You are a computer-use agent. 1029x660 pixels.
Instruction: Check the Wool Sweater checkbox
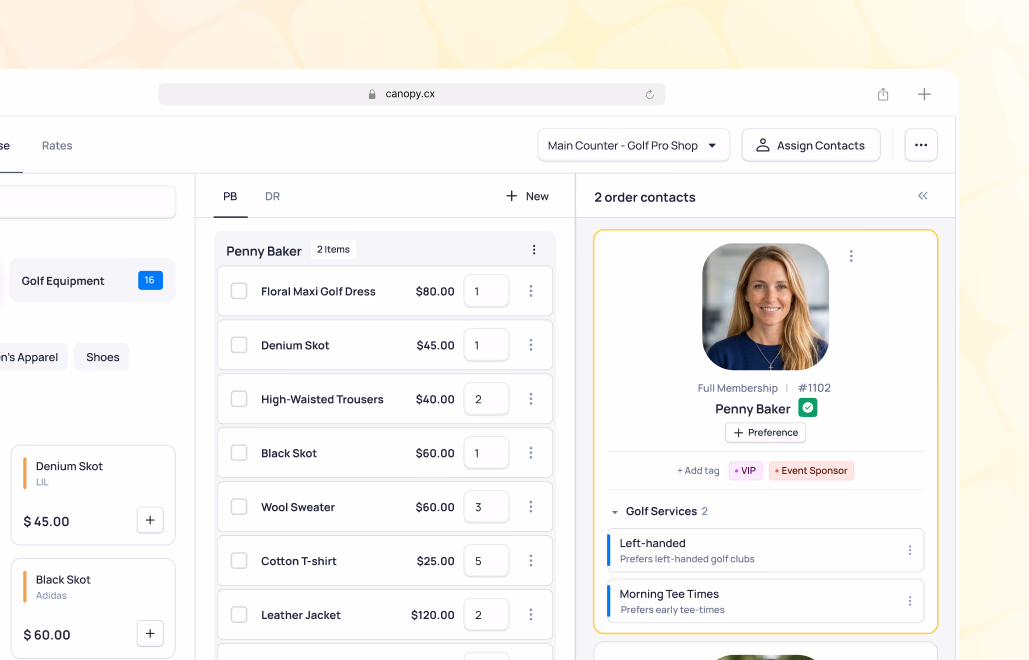[239, 507]
